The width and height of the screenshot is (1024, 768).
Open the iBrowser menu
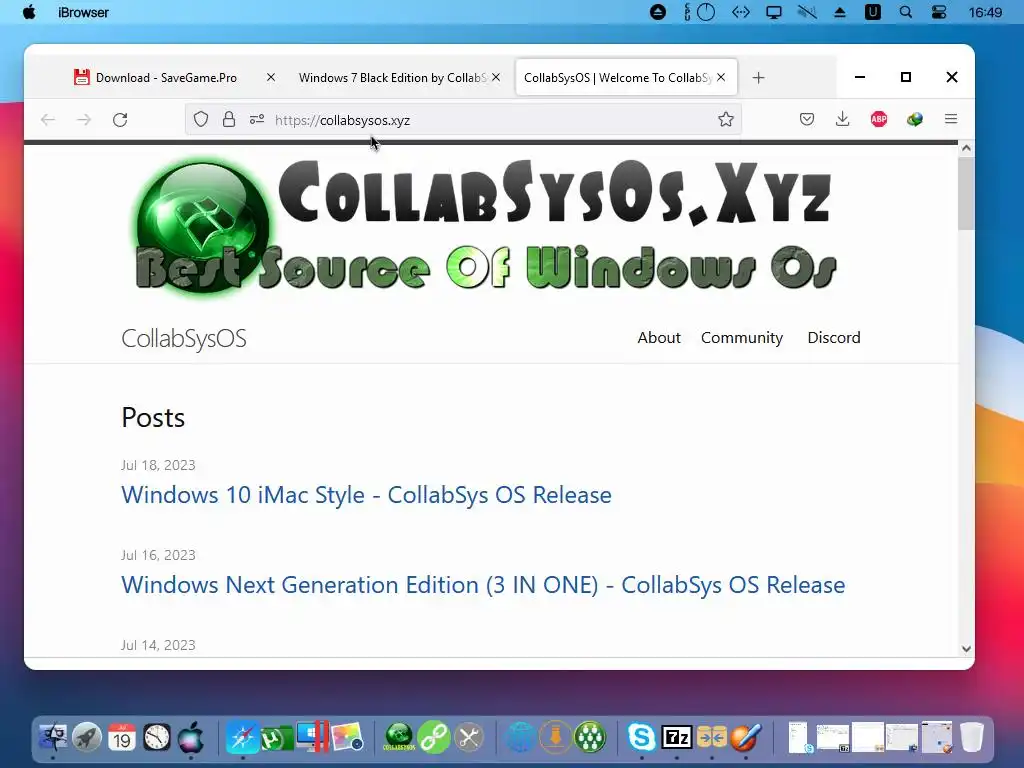coord(84,12)
